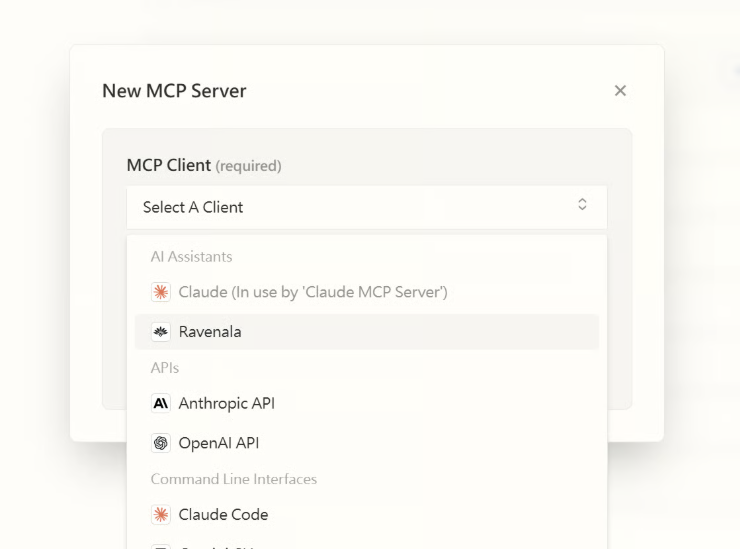Click the 'MCP Client' field label

click(168, 165)
